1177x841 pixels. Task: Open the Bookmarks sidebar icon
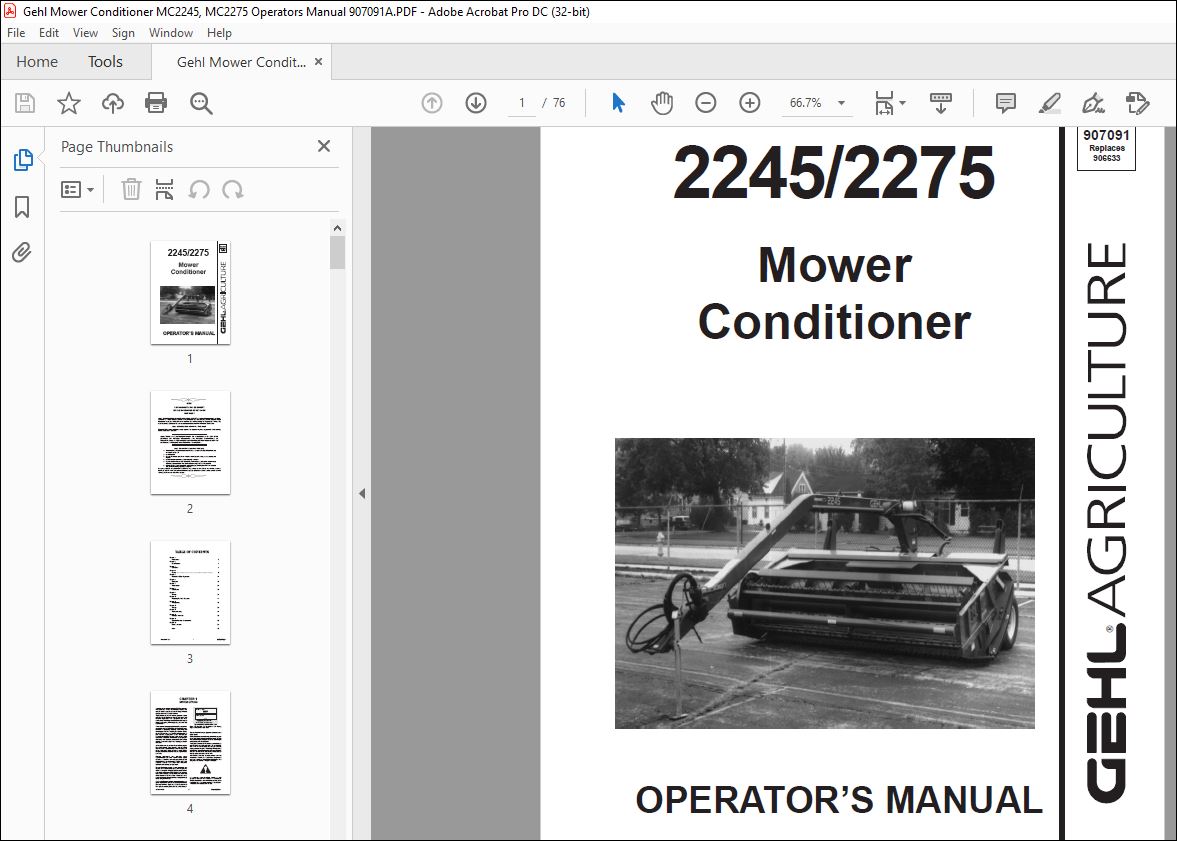click(23, 206)
